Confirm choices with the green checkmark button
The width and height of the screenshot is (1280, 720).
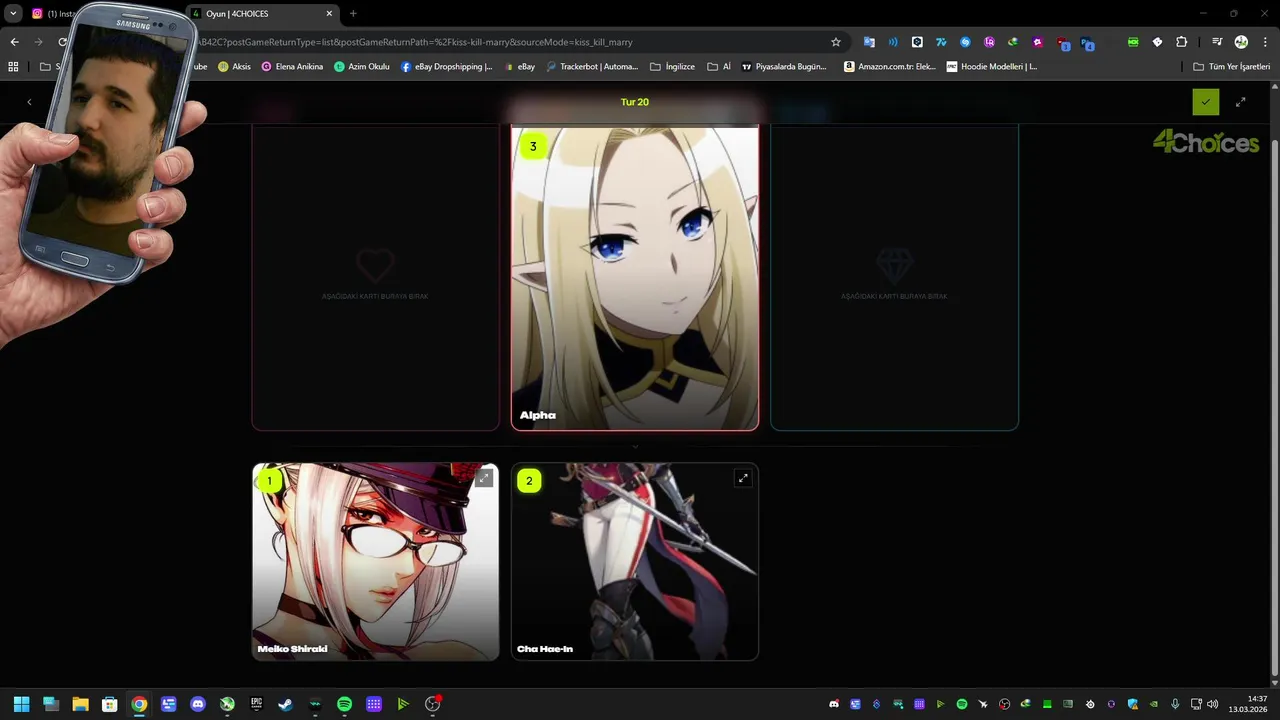pyautogui.click(x=1205, y=102)
